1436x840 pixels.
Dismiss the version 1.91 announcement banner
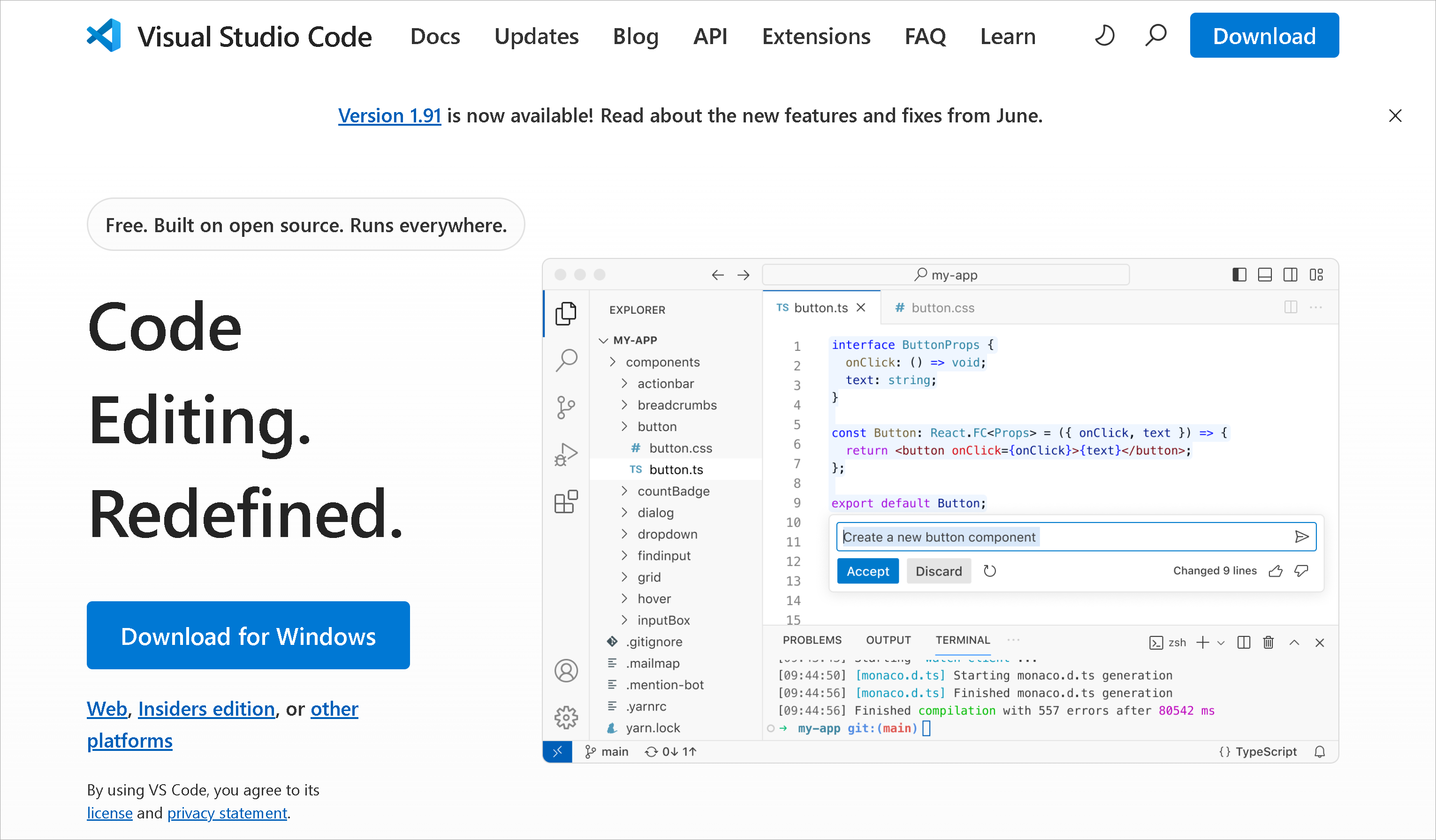tap(1396, 115)
